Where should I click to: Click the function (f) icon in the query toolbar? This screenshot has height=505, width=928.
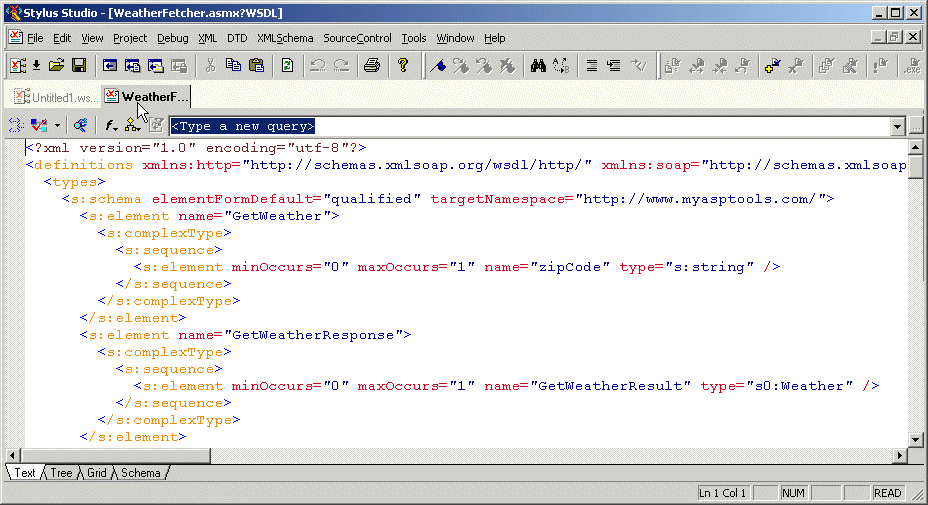pyautogui.click(x=110, y=126)
